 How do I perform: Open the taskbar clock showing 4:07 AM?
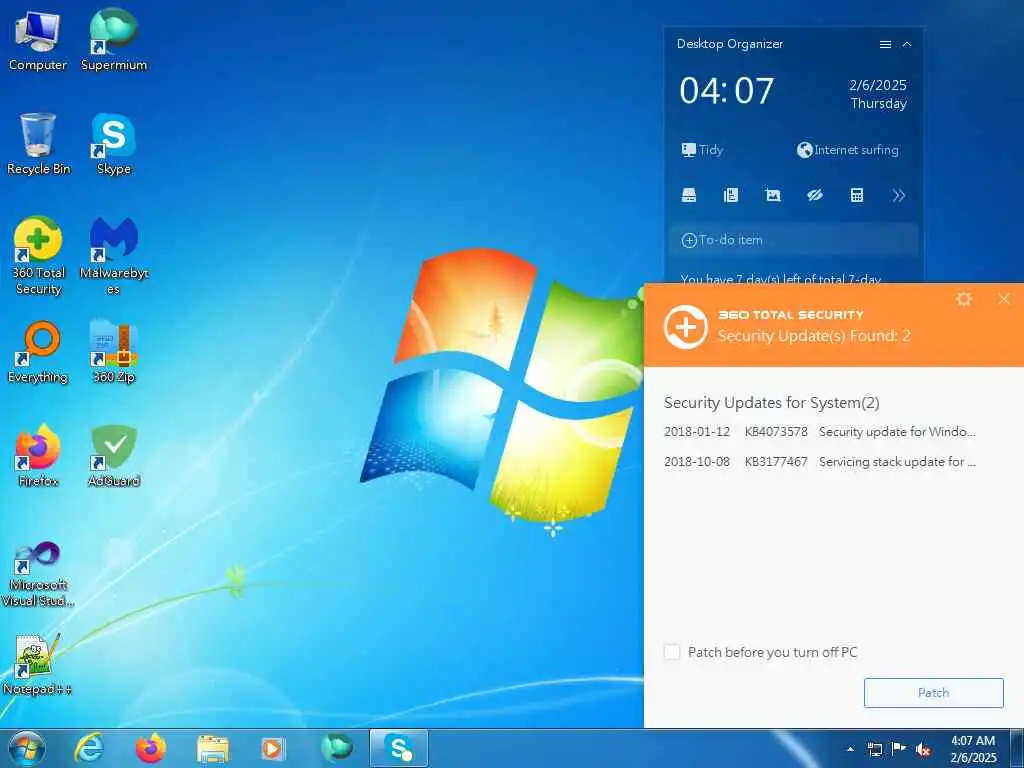click(973, 749)
